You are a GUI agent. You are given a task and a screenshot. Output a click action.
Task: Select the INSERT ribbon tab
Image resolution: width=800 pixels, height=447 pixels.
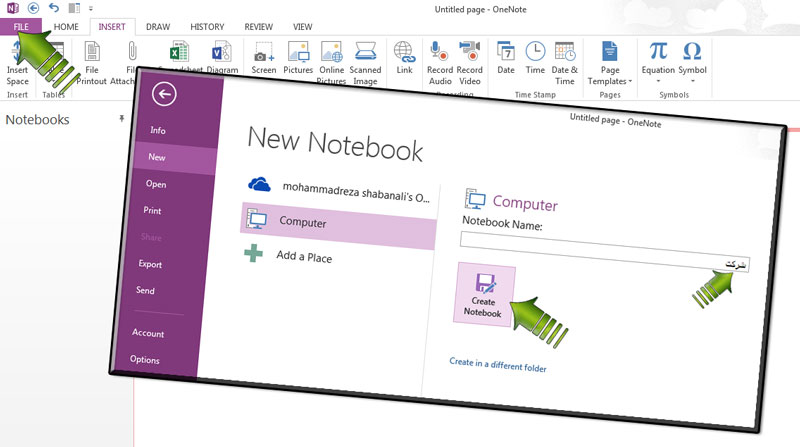(112, 27)
